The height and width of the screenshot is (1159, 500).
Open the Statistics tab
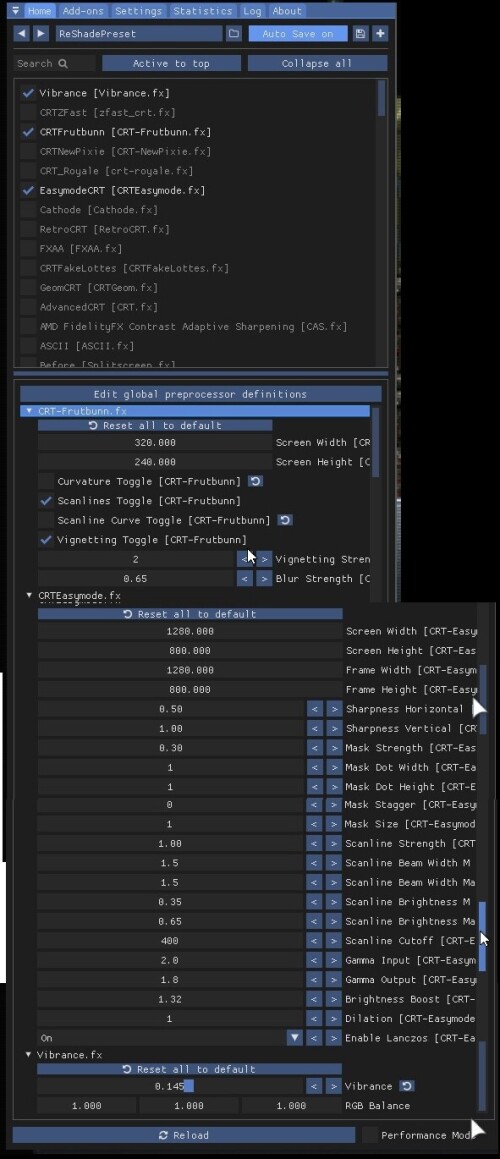tap(203, 11)
